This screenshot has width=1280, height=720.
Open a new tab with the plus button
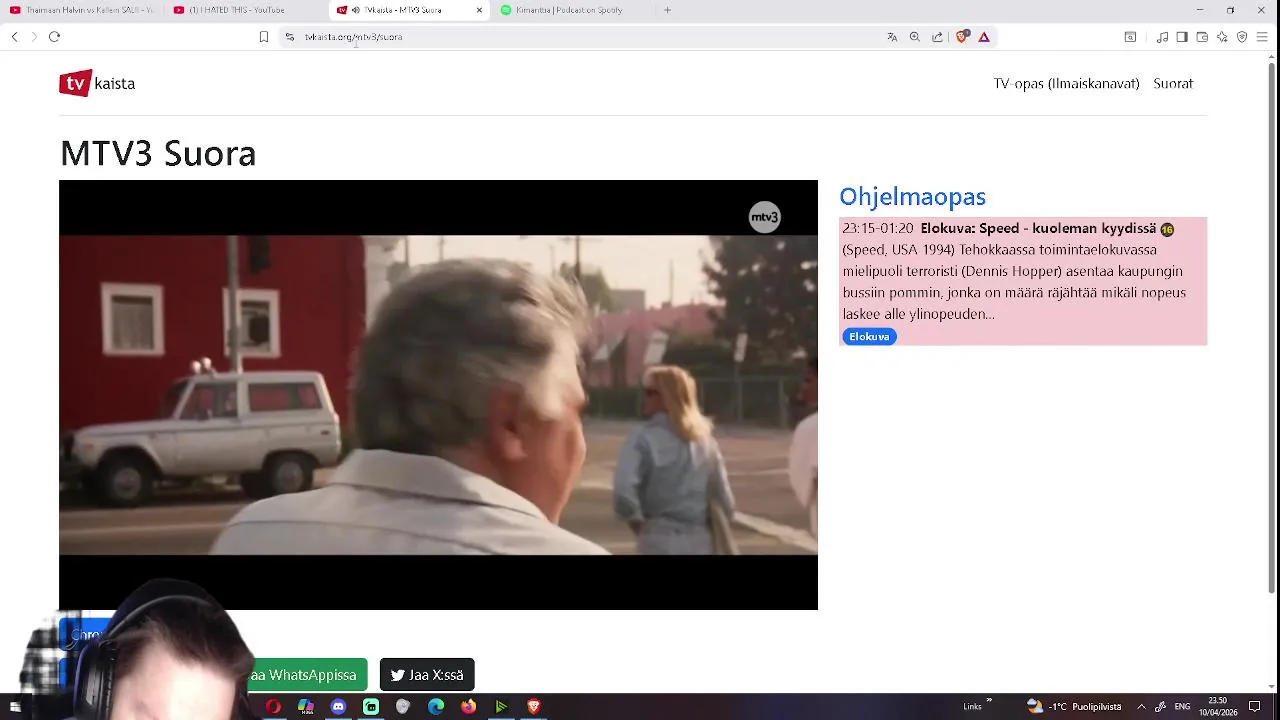click(667, 10)
